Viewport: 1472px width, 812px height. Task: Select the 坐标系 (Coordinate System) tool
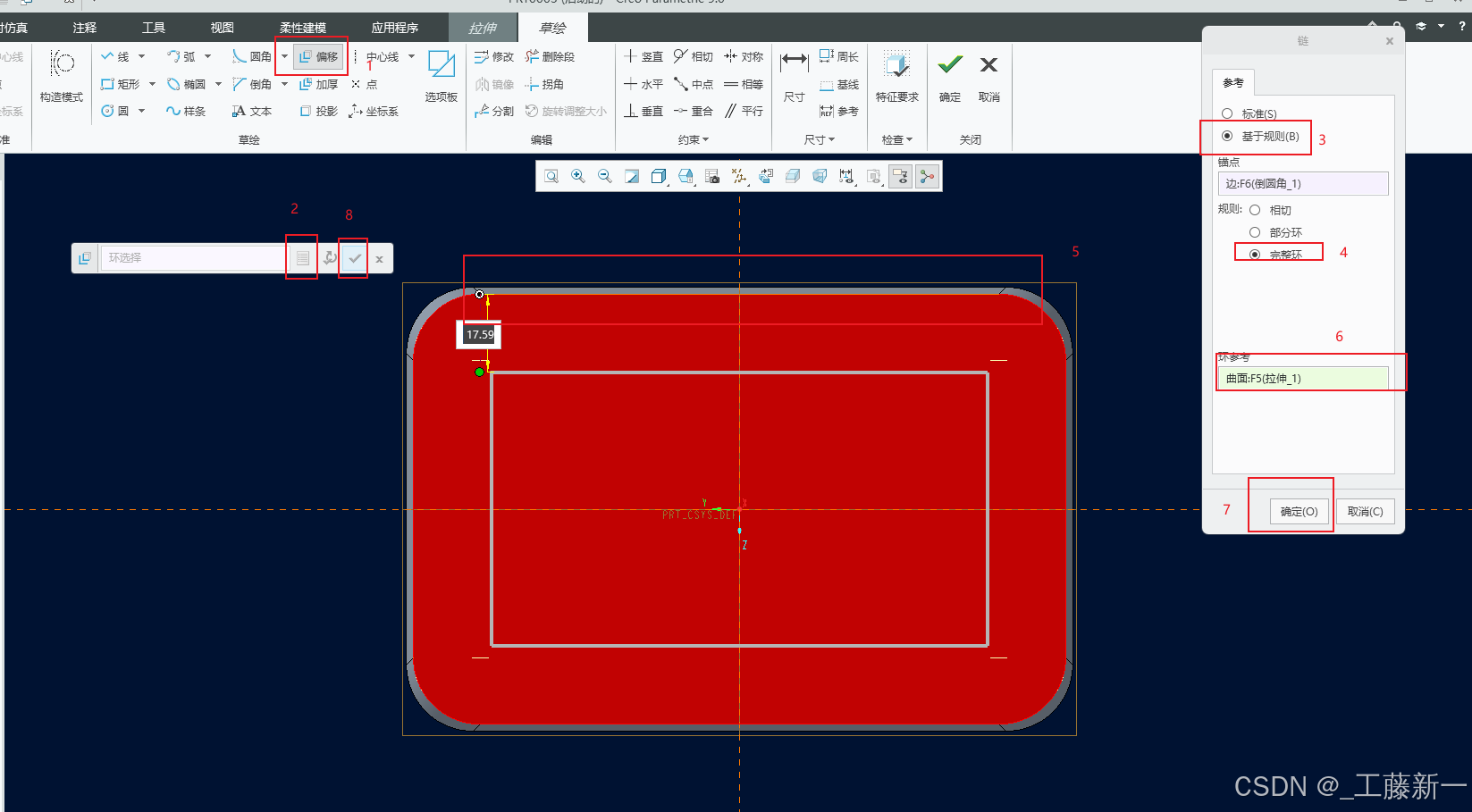click(374, 111)
